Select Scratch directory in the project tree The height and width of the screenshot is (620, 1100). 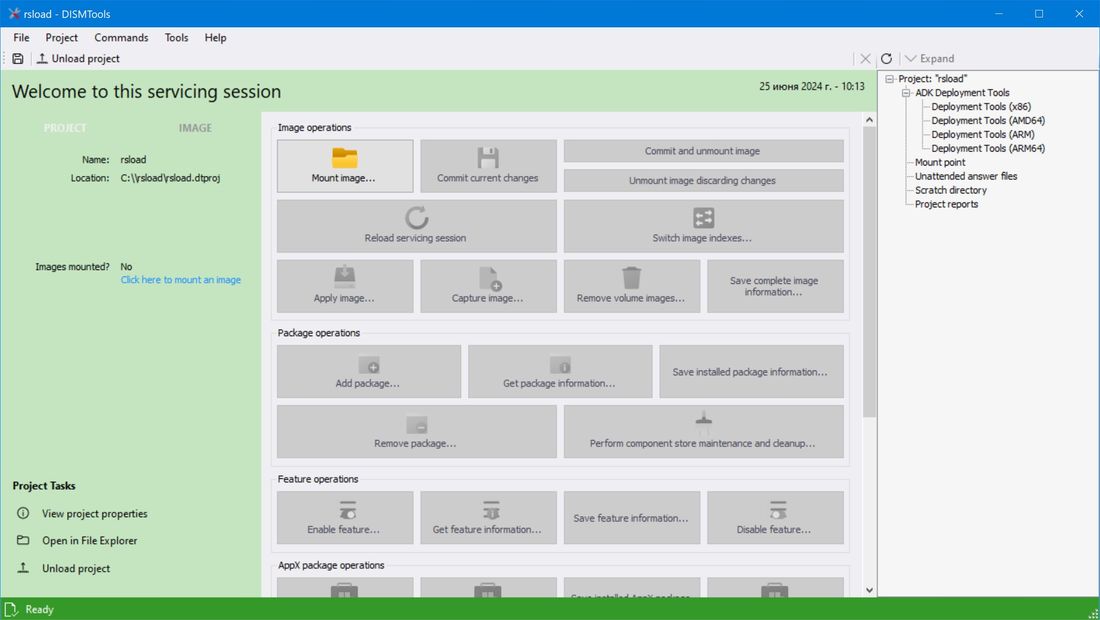coord(949,190)
